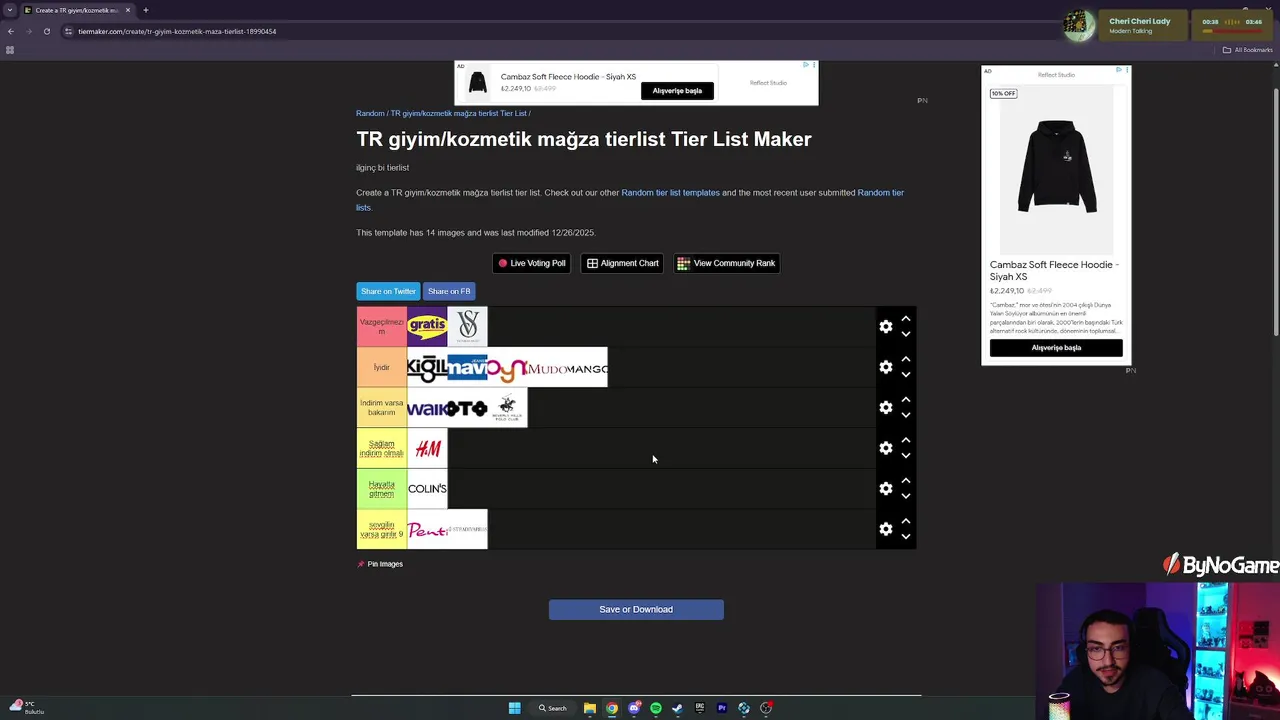Move Sağlam indirim olmalı tier up
Image resolution: width=1280 pixels, height=720 pixels.
905,440
